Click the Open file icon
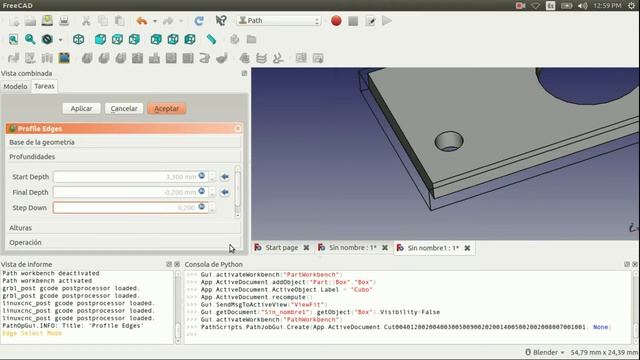 click(30, 21)
